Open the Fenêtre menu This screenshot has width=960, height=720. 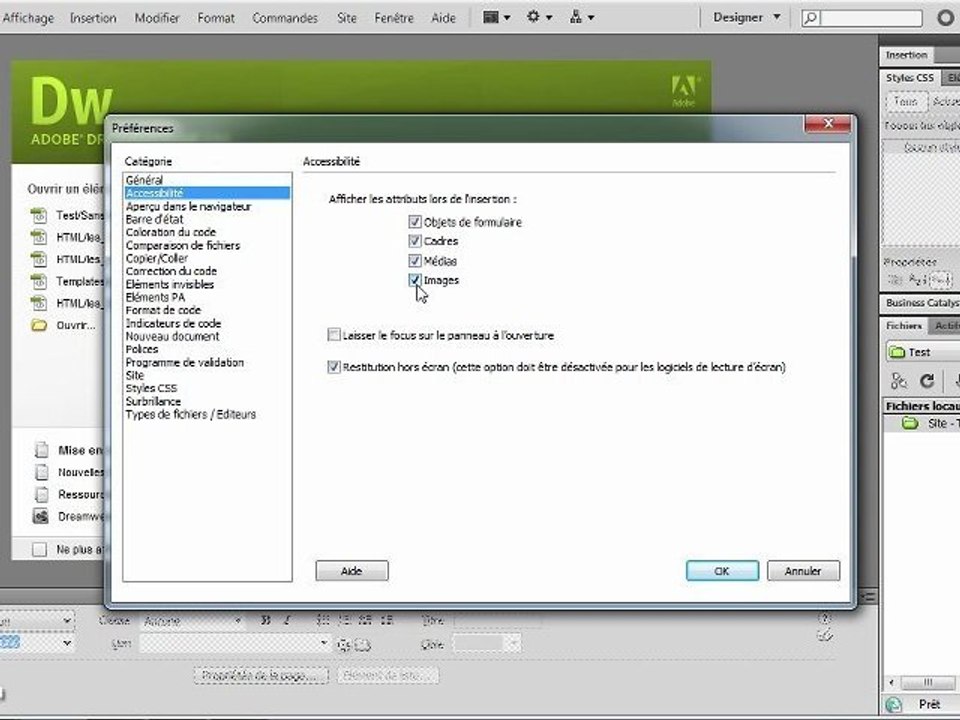coord(394,18)
